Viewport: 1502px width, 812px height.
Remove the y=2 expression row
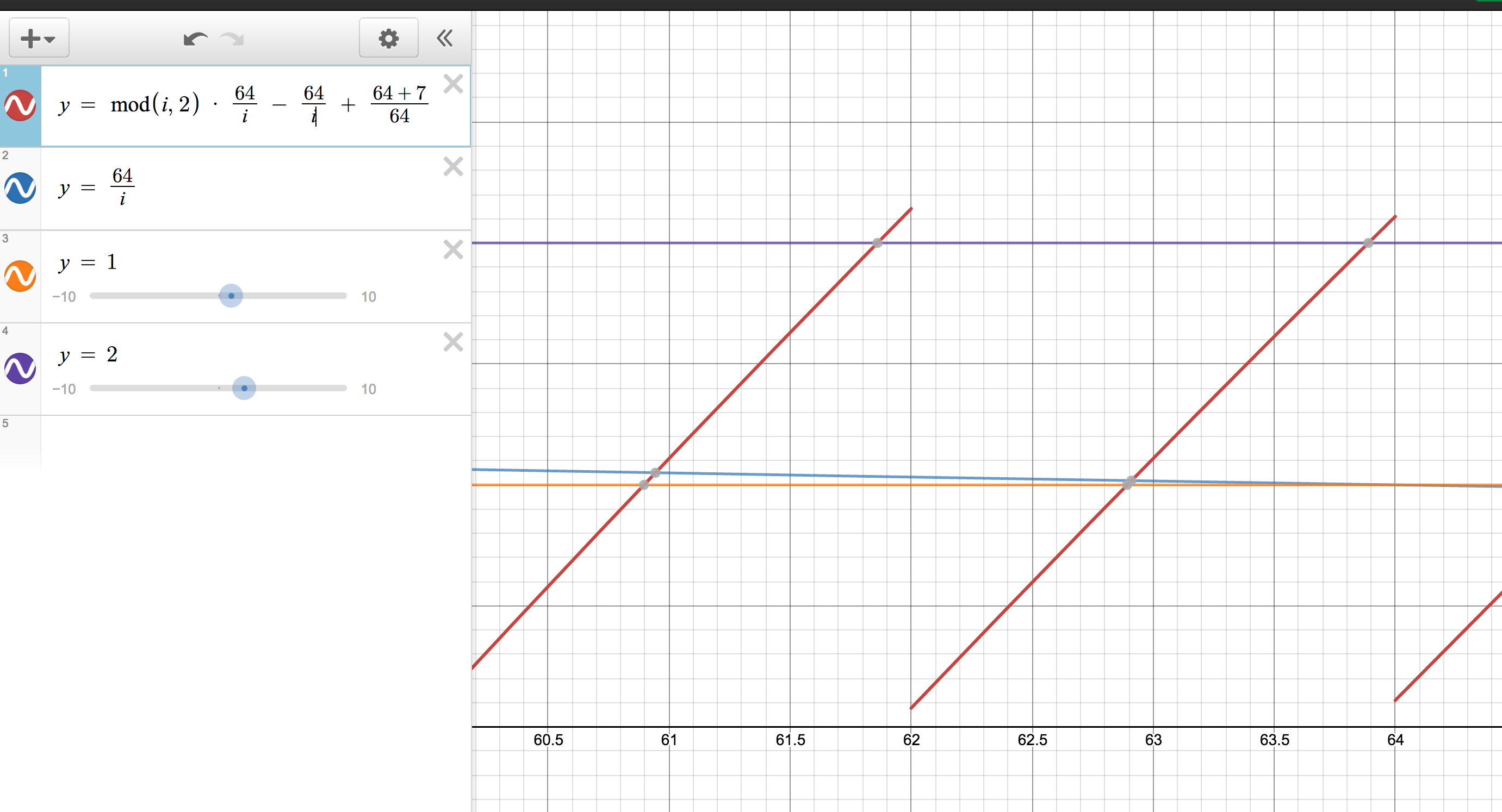(x=453, y=341)
